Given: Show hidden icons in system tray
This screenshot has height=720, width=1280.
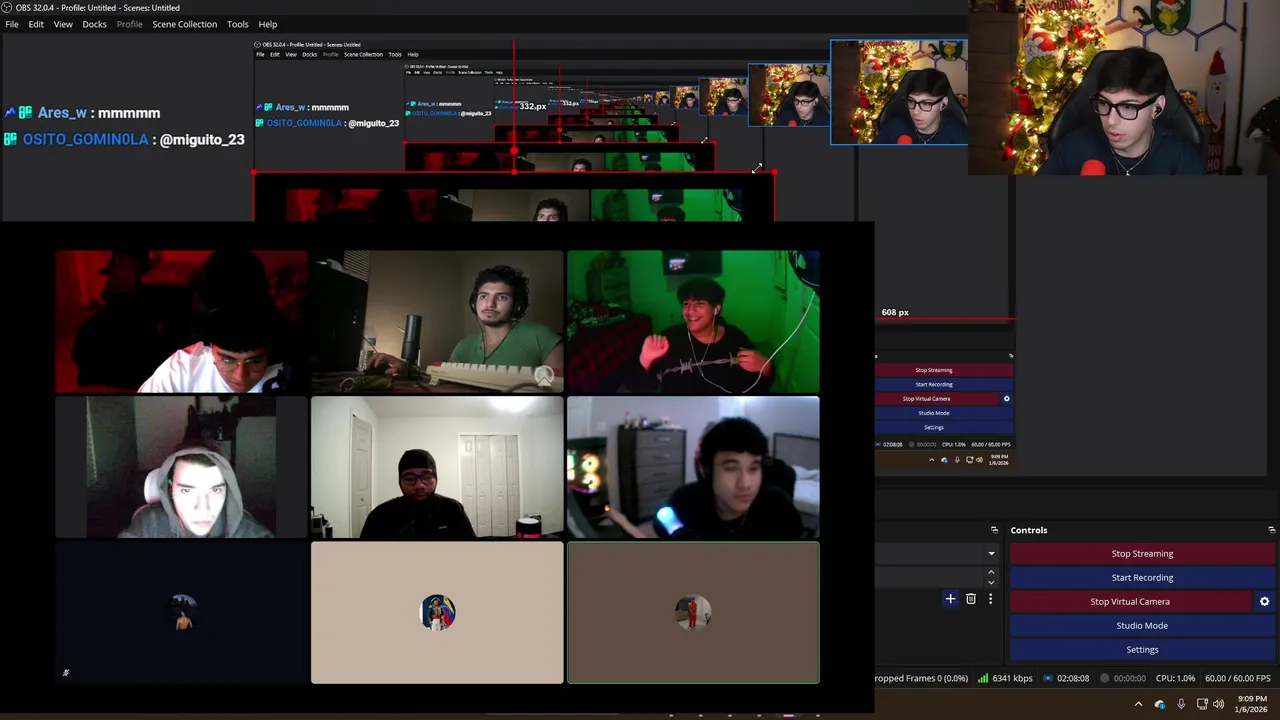Looking at the screenshot, I should click(x=1138, y=704).
